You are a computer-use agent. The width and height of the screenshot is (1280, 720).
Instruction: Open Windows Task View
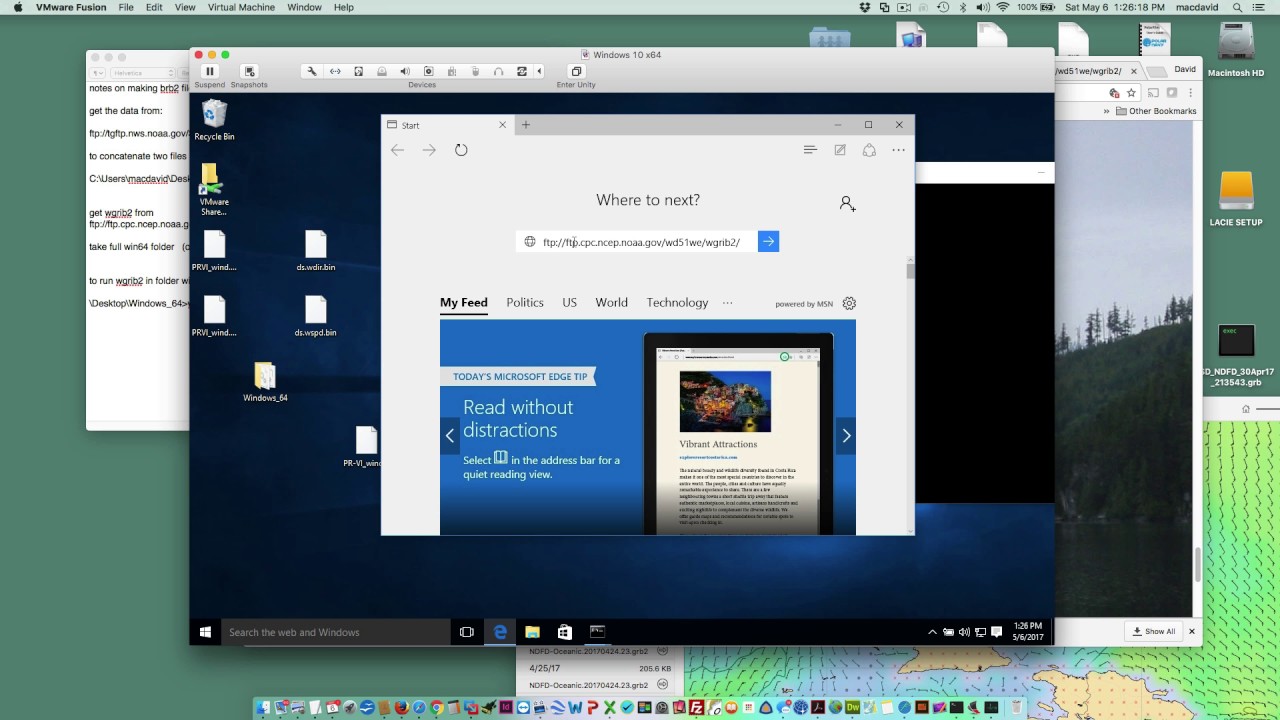466,632
